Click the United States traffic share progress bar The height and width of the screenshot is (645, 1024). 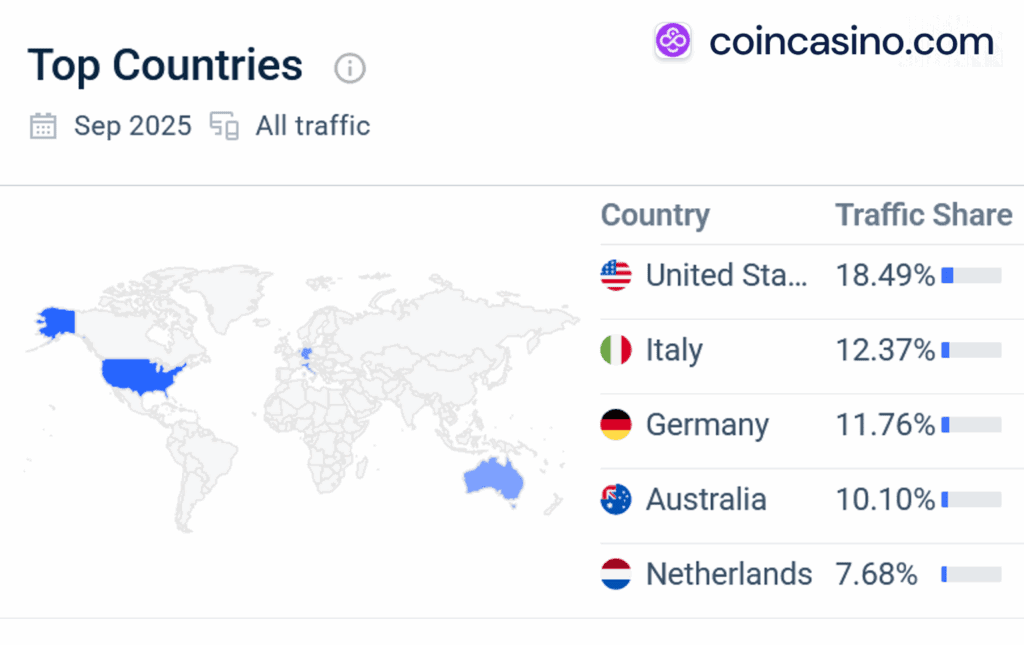pos(972,274)
